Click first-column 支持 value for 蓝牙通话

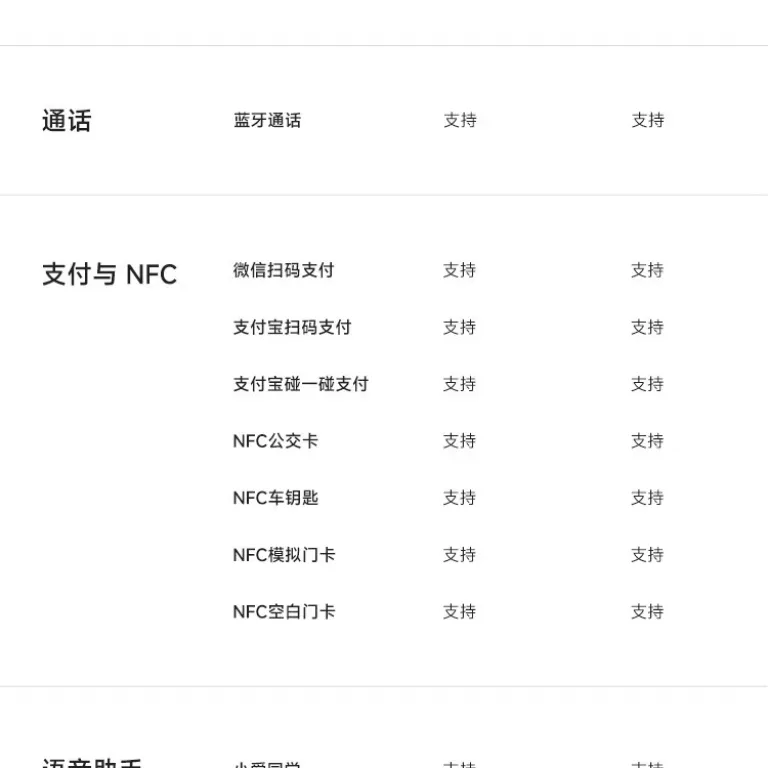460,120
